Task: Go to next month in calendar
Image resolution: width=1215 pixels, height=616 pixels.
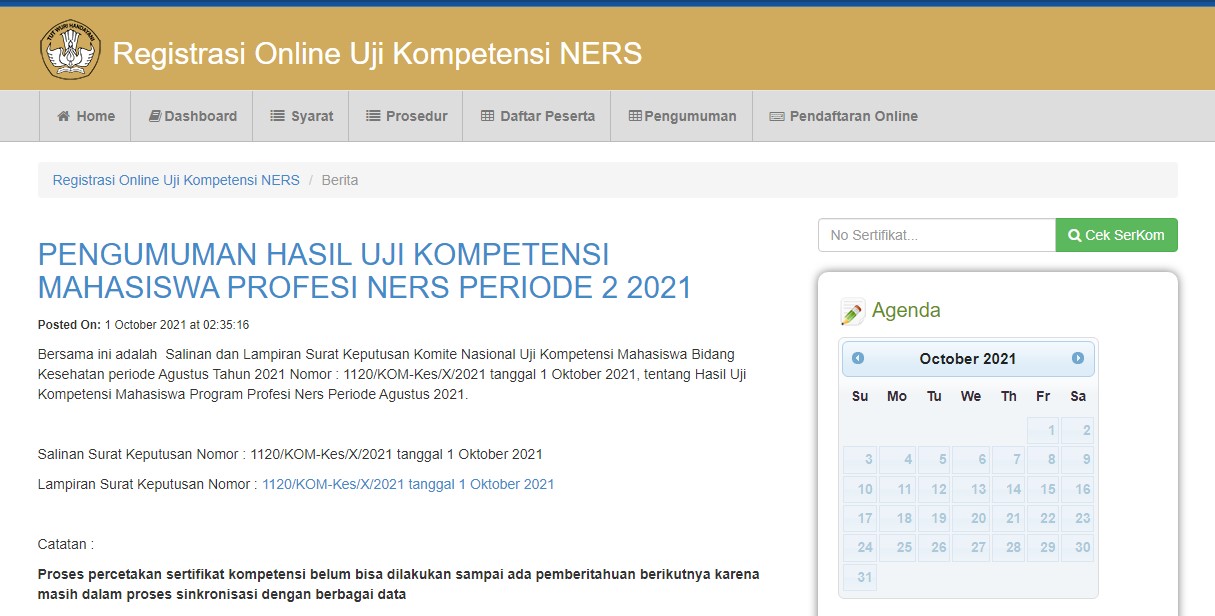Action: 1079,359
